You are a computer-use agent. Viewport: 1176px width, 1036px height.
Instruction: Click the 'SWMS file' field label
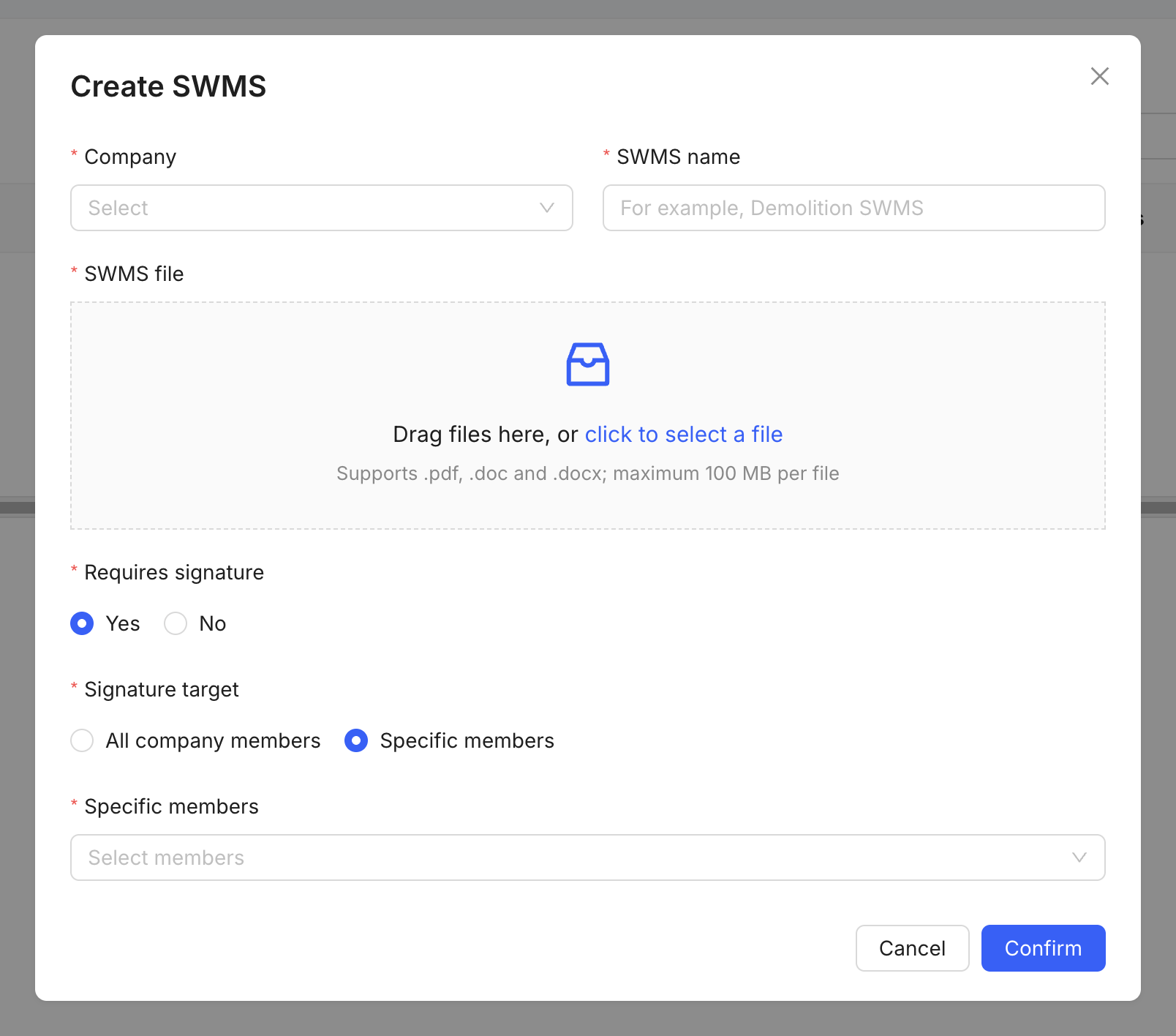click(134, 274)
